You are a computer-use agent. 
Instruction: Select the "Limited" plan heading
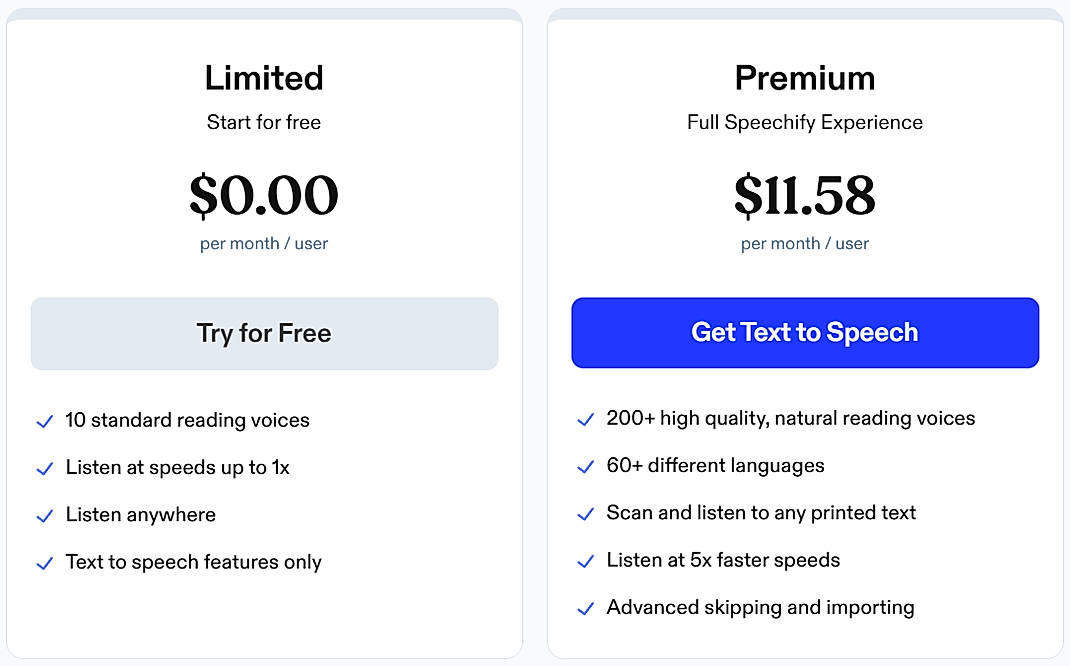[x=263, y=78]
